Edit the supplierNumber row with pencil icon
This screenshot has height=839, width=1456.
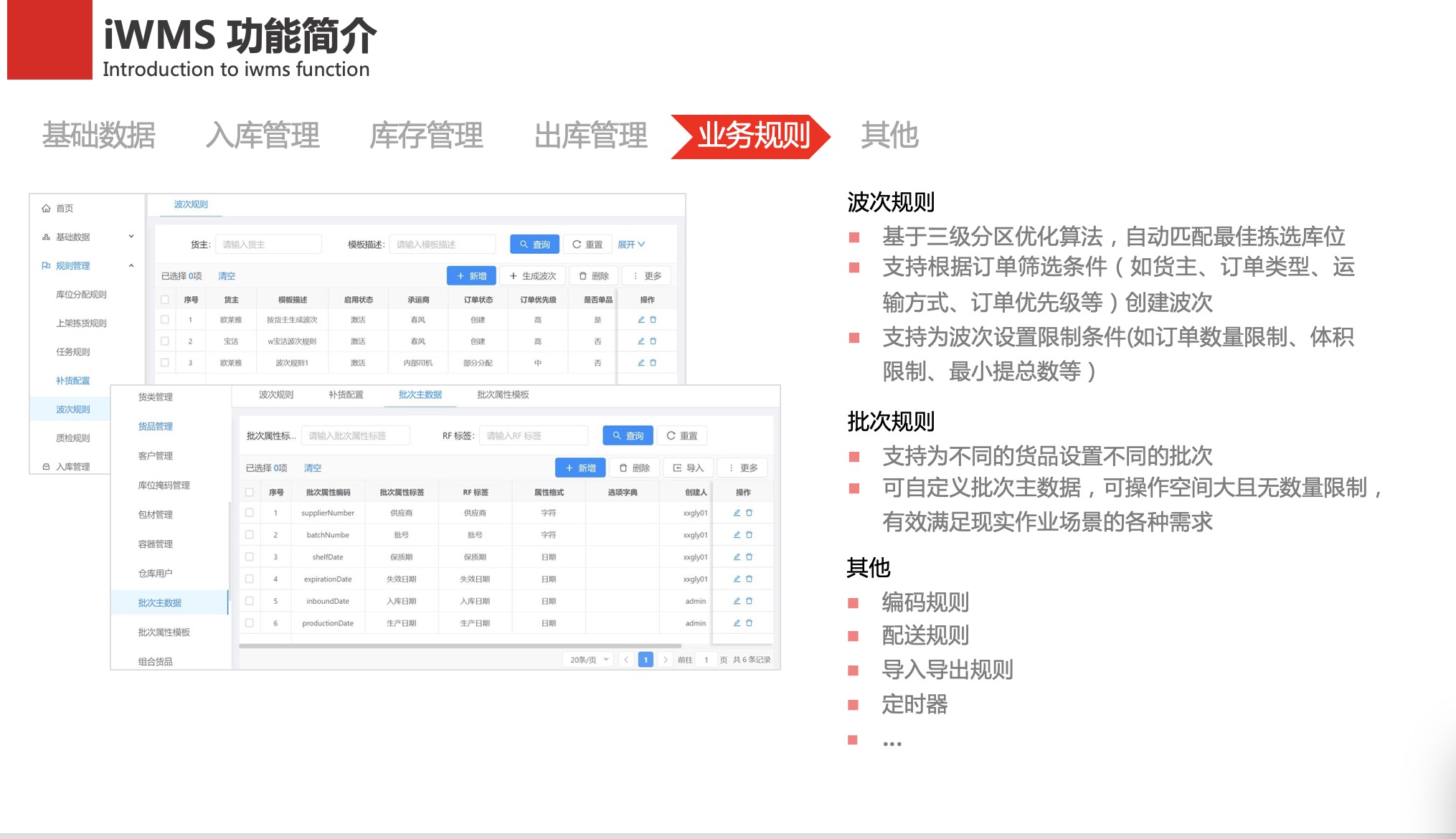(737, 513)
